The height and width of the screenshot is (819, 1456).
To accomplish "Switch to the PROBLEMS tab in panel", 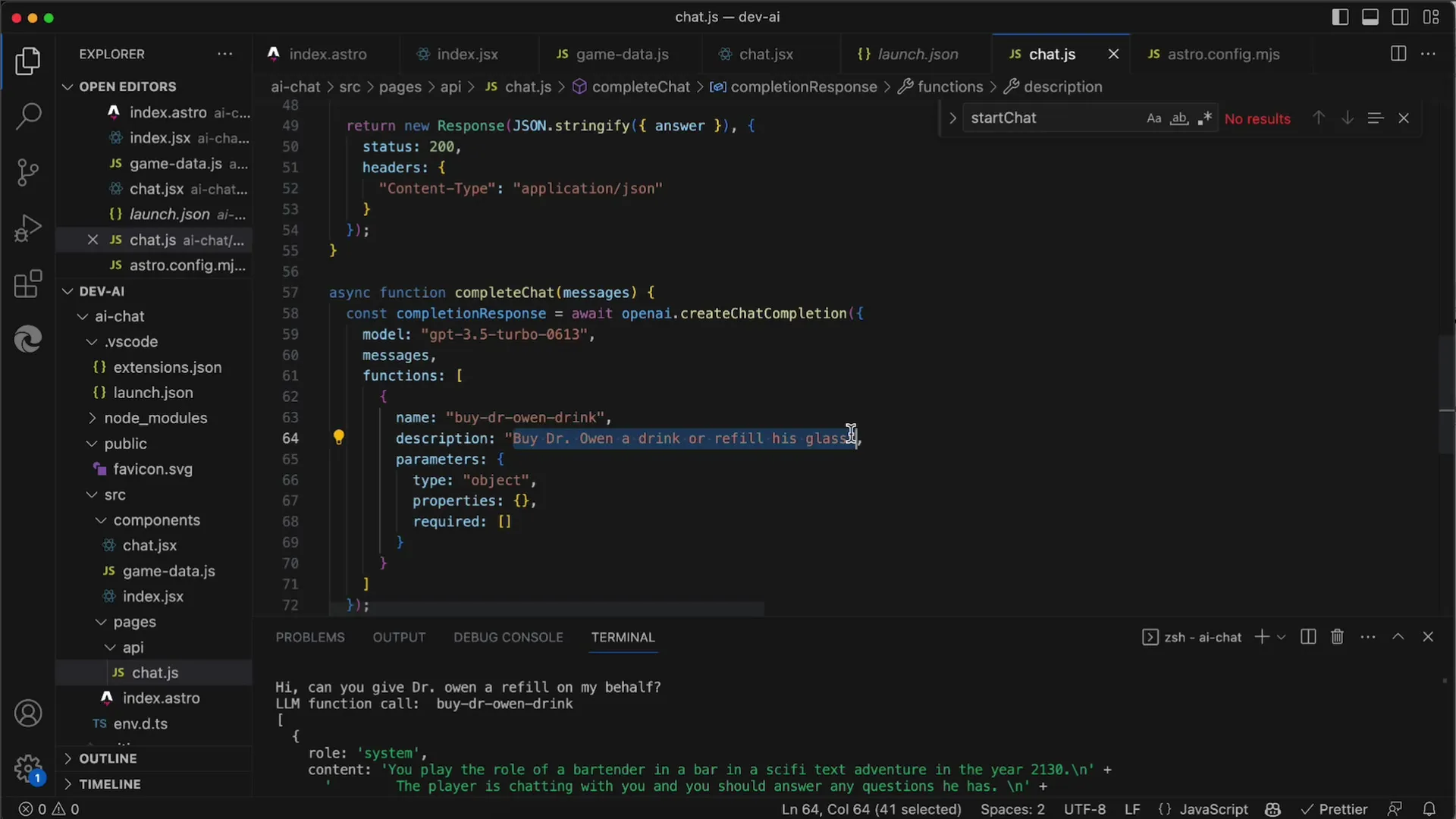I will [x=310, y=636].
